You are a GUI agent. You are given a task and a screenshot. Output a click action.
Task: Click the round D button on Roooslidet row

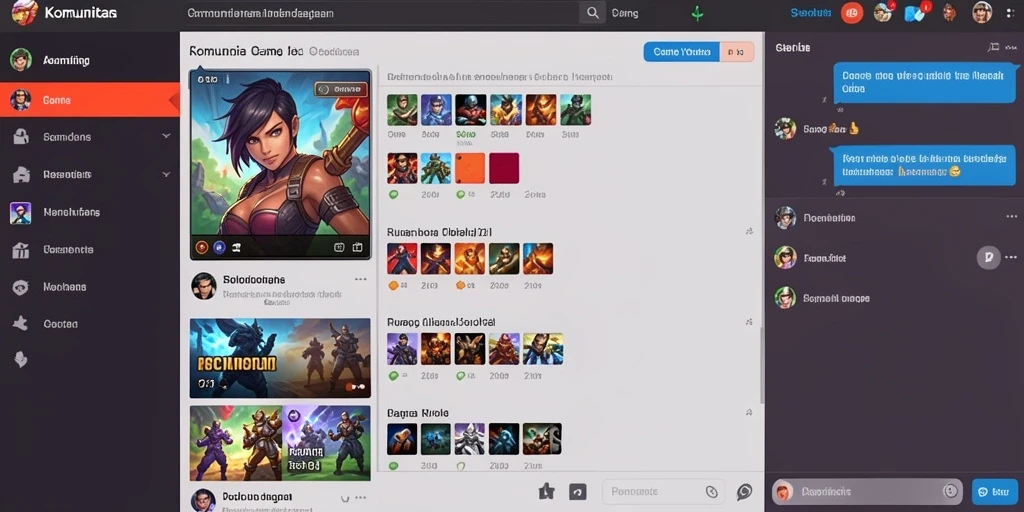coord(989,257)
